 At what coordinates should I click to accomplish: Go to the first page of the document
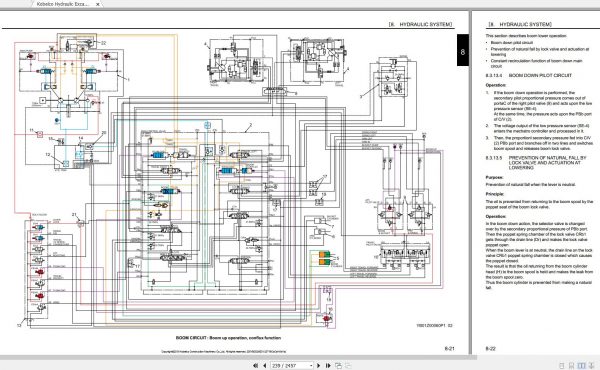pyautogui.click(x=256, y=365)
